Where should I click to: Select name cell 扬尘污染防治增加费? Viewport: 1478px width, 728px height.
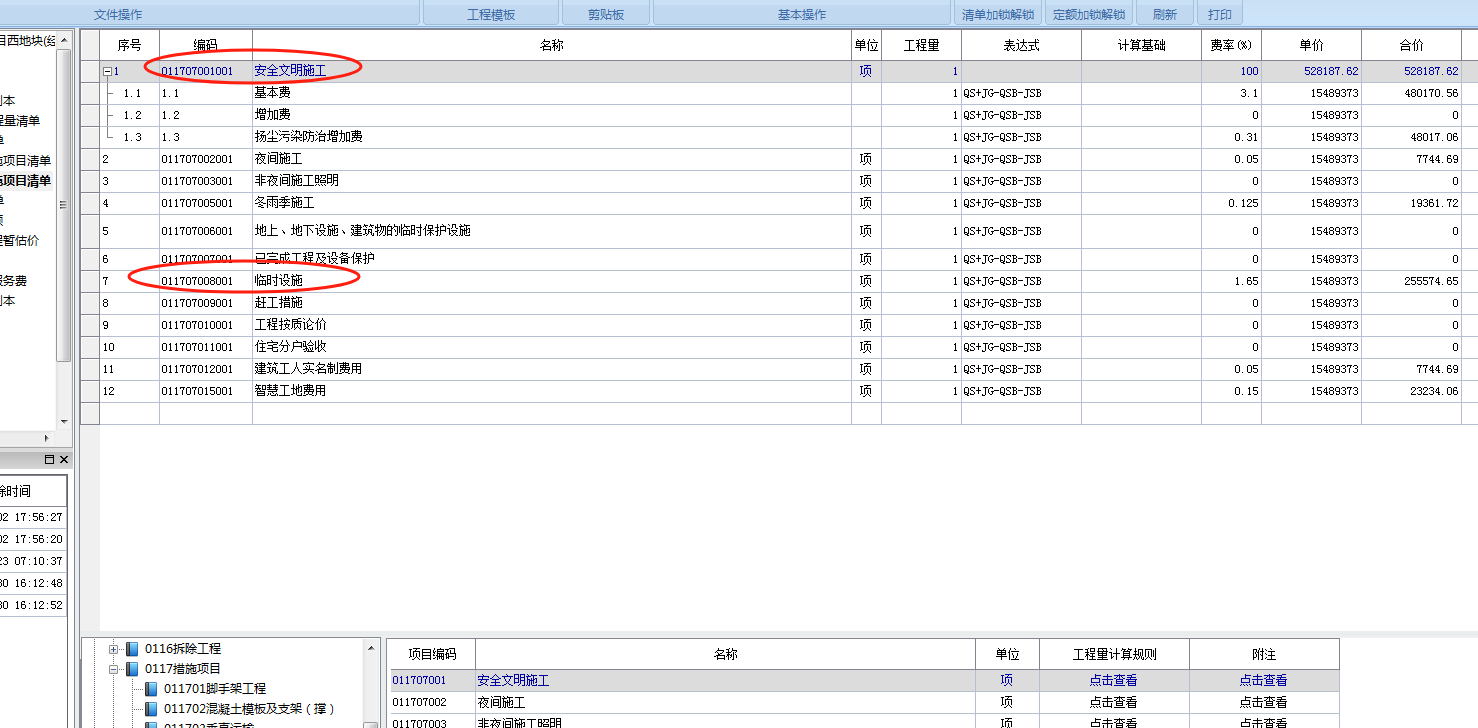click(551, 137)
